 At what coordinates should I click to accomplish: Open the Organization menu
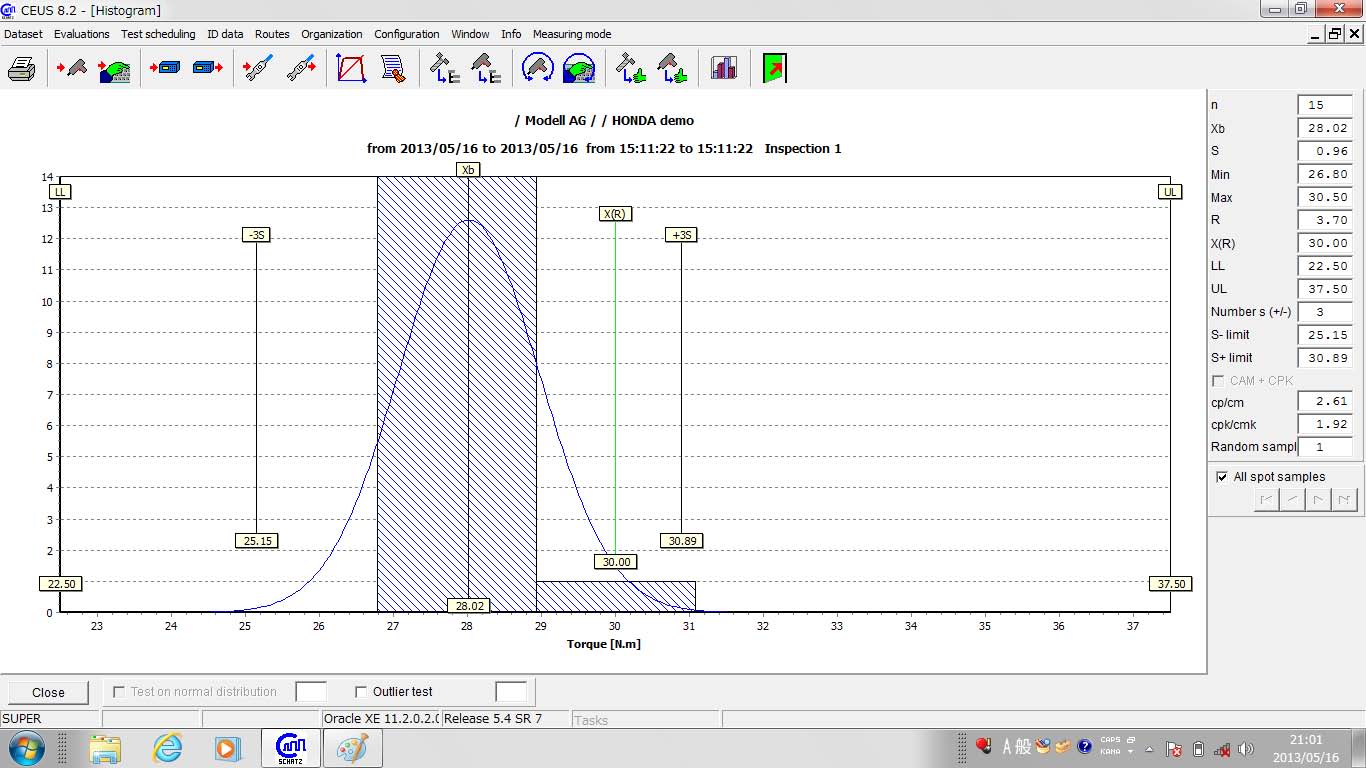332,34
